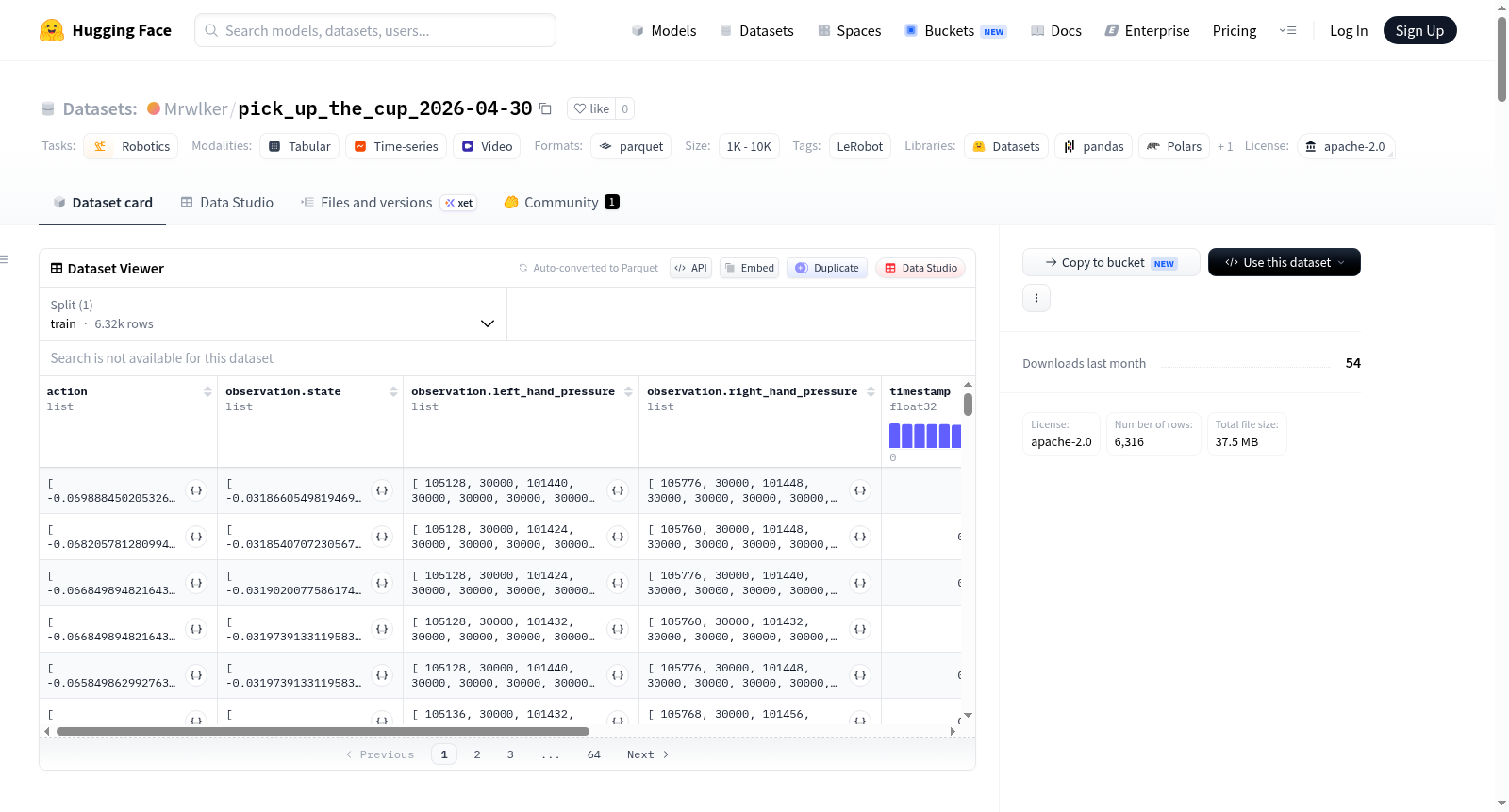Open the Mrwlker user profile link
Screen dimensions: 1509x812
coord(196,108)
